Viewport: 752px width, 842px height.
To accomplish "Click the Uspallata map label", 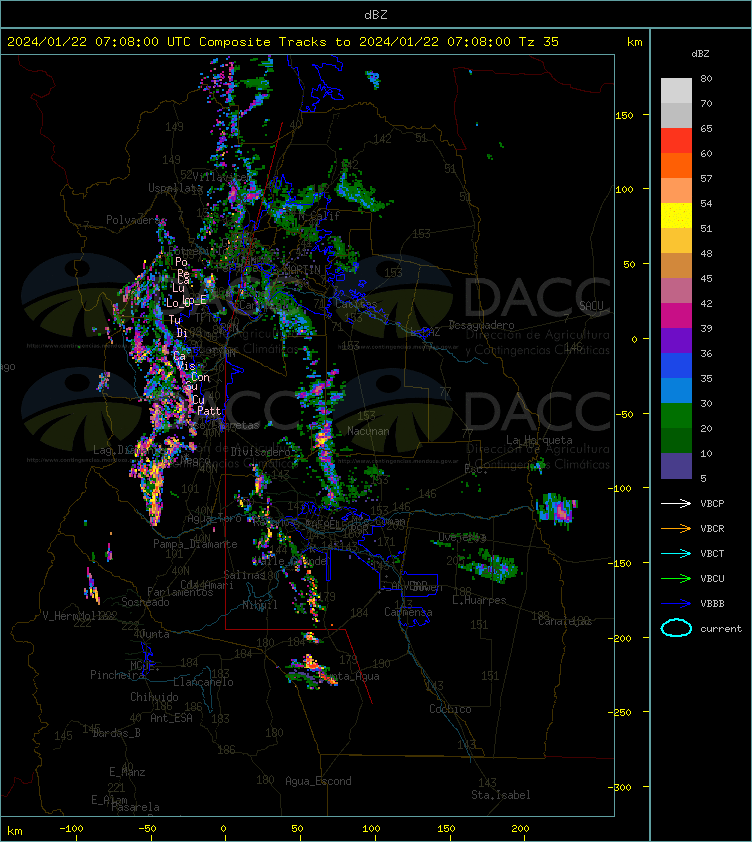I will point(175,188).
